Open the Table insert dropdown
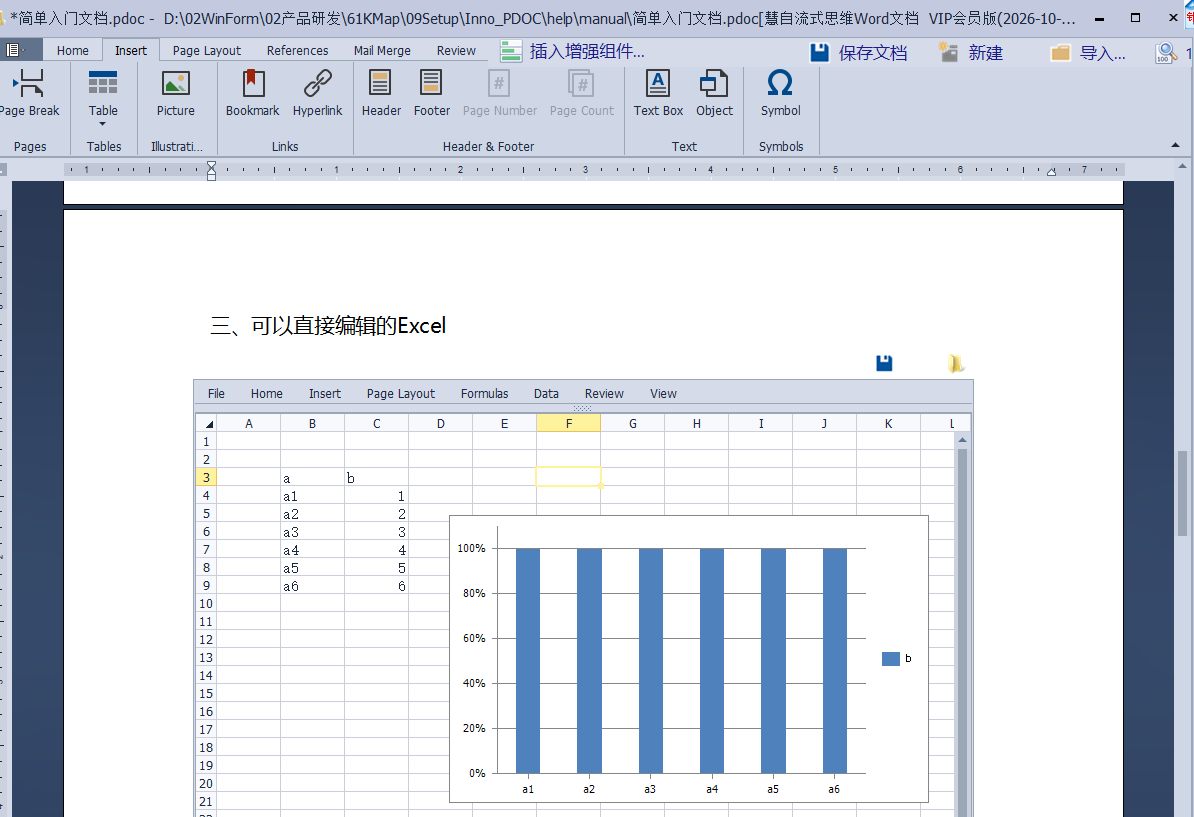This screenshot has width=1194, height=817. (x=103, y=98)
